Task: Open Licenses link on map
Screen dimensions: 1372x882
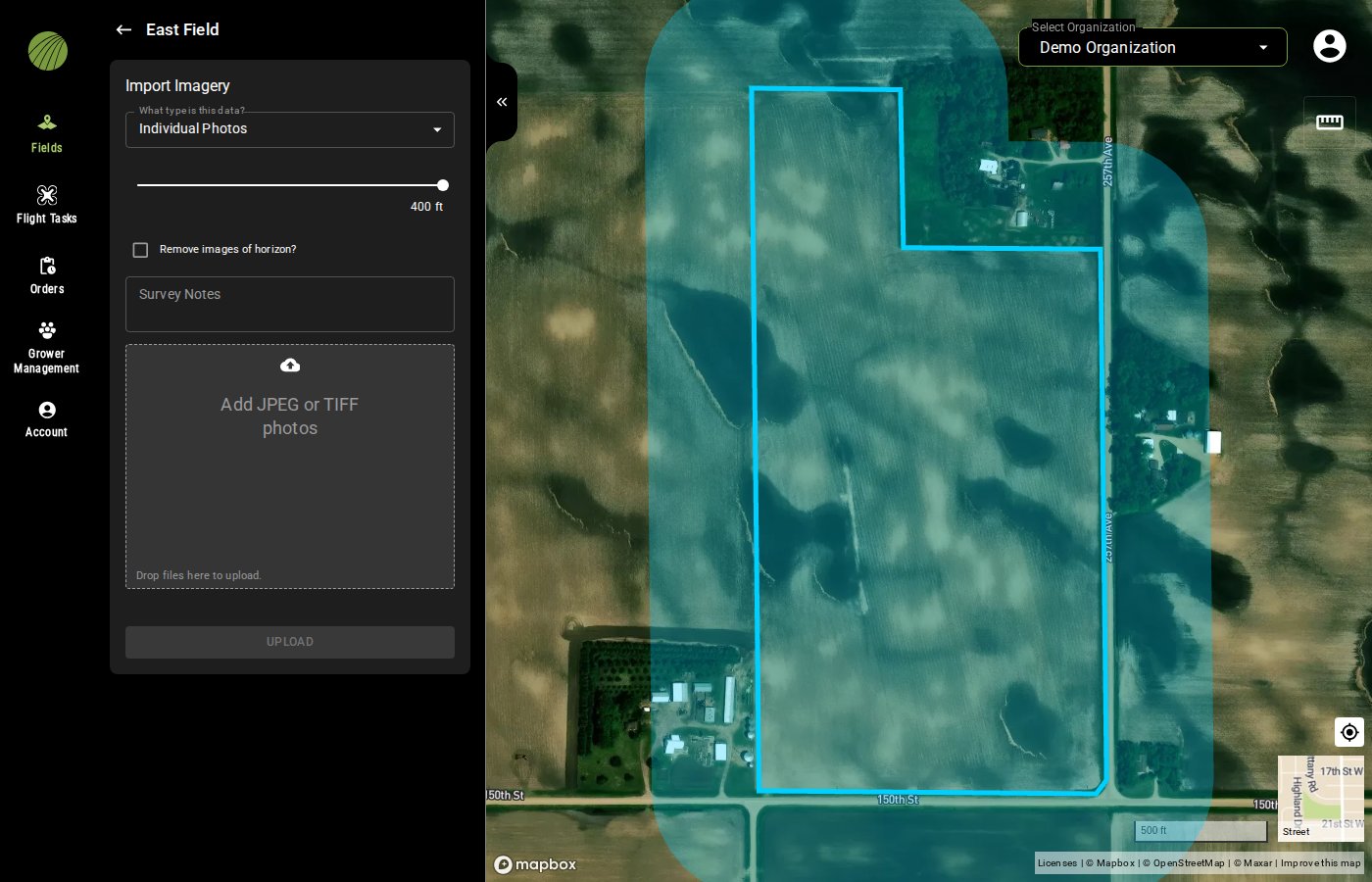Action: 1056,863
